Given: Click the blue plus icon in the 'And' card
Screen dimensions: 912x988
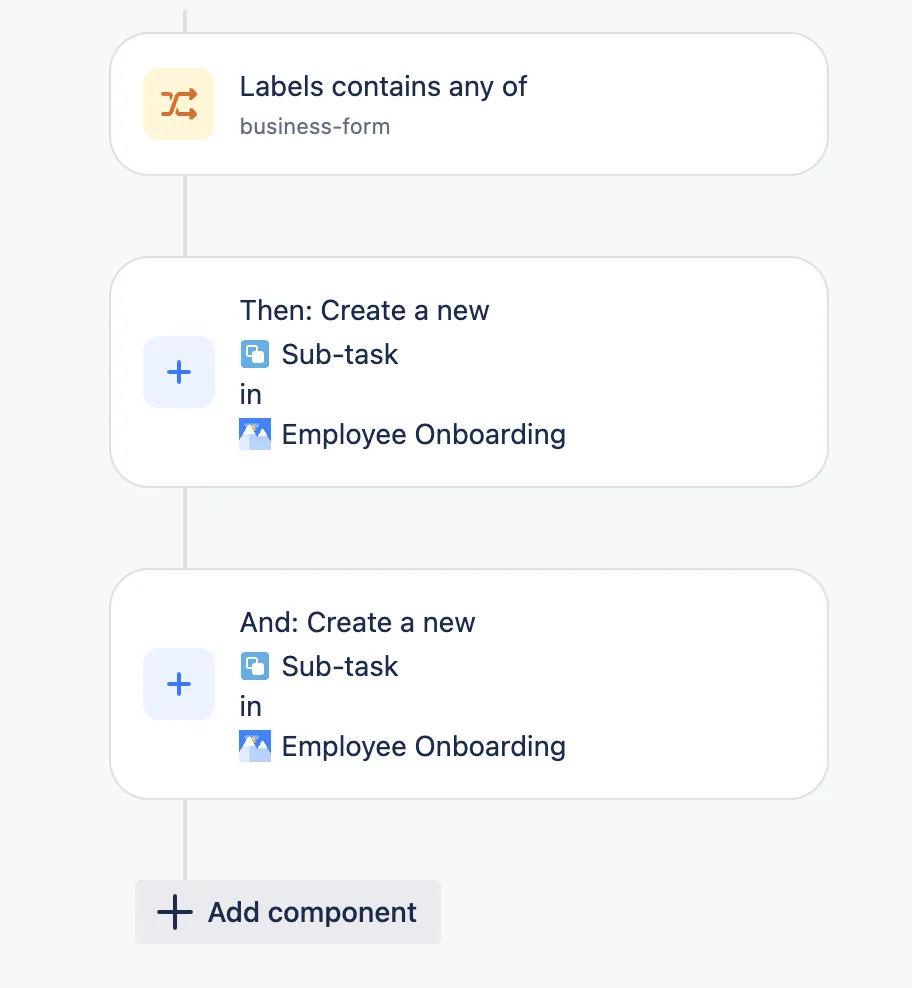Looking at the screenshot, I should point(179,684).
